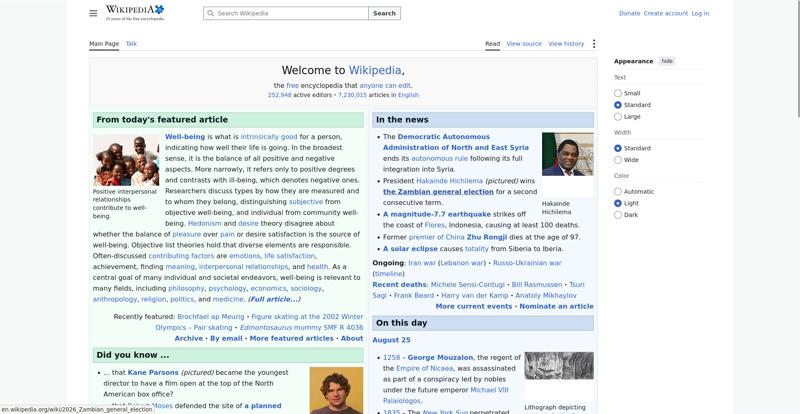Image resolution: width=800 pixels, height=414 pixels.
Task: Select Standard width option
Action: coord(618,149)
